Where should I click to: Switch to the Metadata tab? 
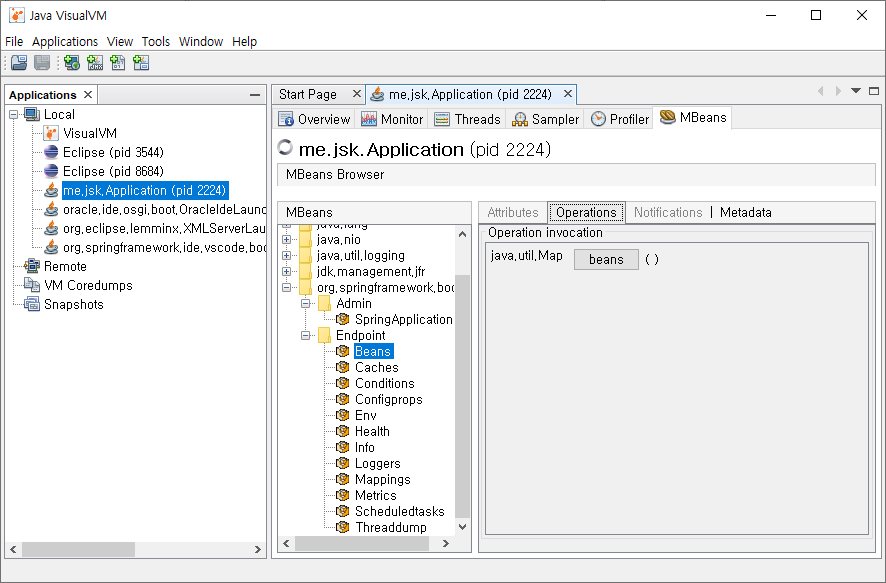[x=745, y=212]
